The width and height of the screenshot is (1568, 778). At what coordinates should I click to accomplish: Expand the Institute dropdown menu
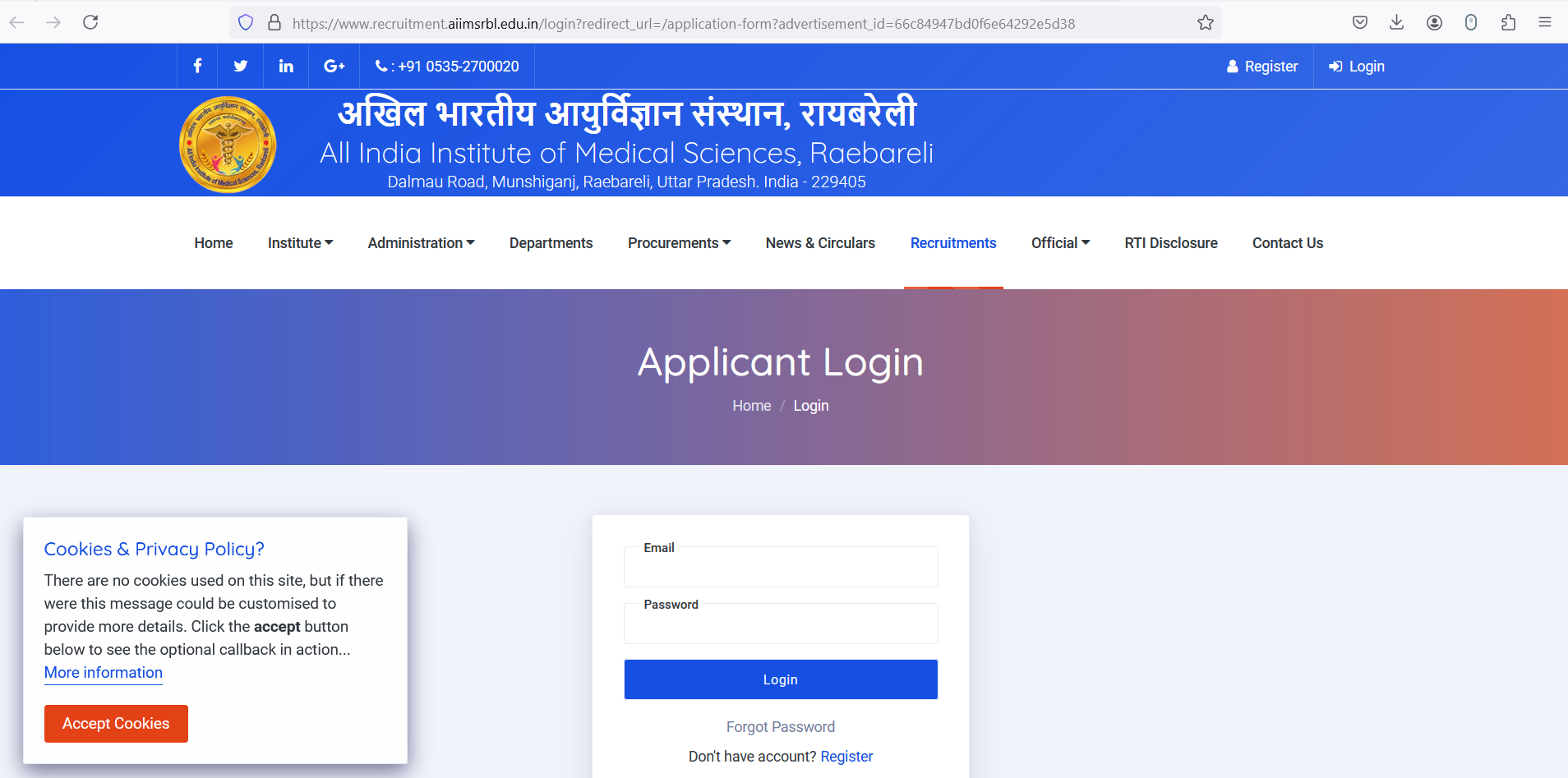[x=300, y=243]
